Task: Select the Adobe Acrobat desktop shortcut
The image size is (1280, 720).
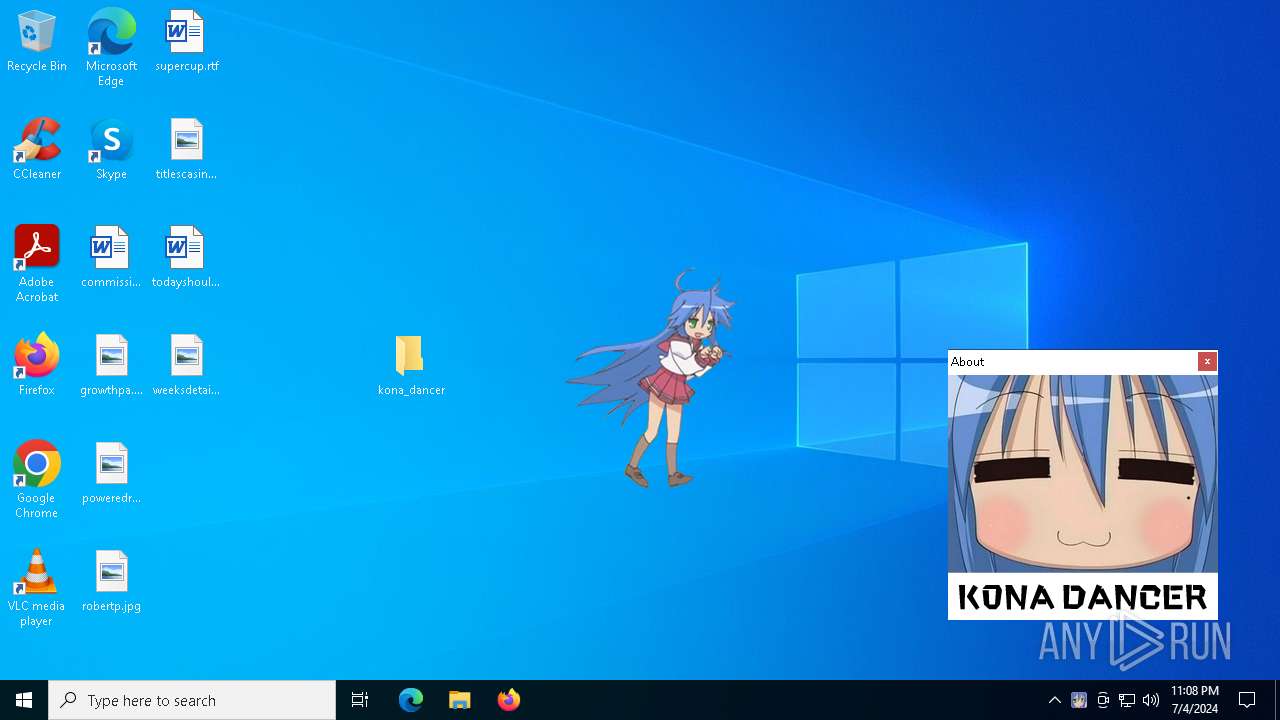Action: point(37,264)
